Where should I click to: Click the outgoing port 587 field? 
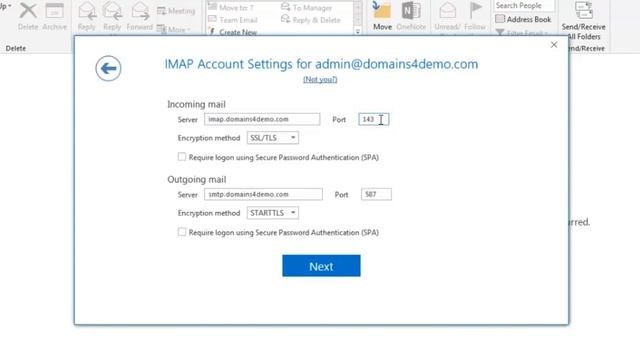coord(376,194)
